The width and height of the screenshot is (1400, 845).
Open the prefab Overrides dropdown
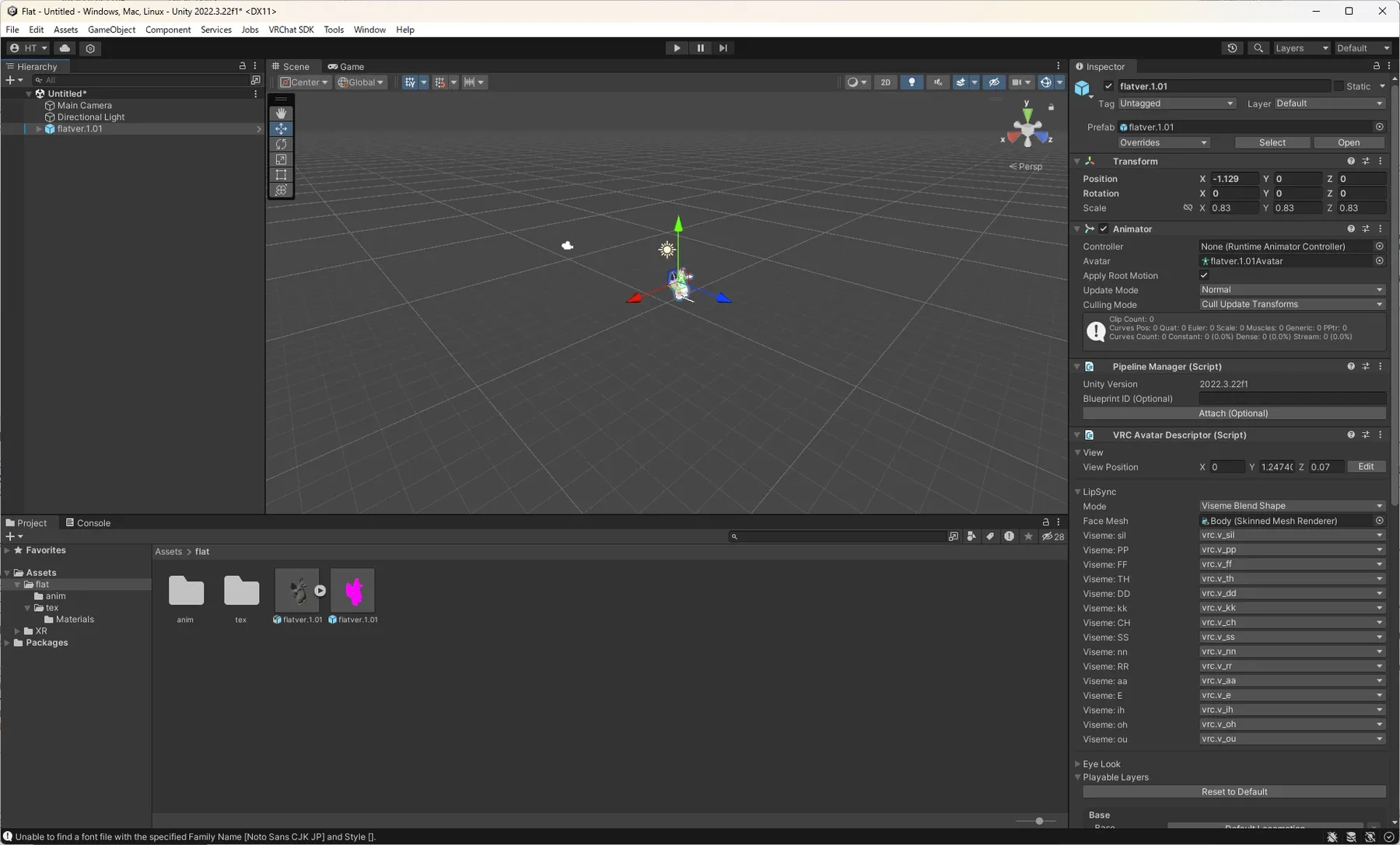(x=1164, y=143)
